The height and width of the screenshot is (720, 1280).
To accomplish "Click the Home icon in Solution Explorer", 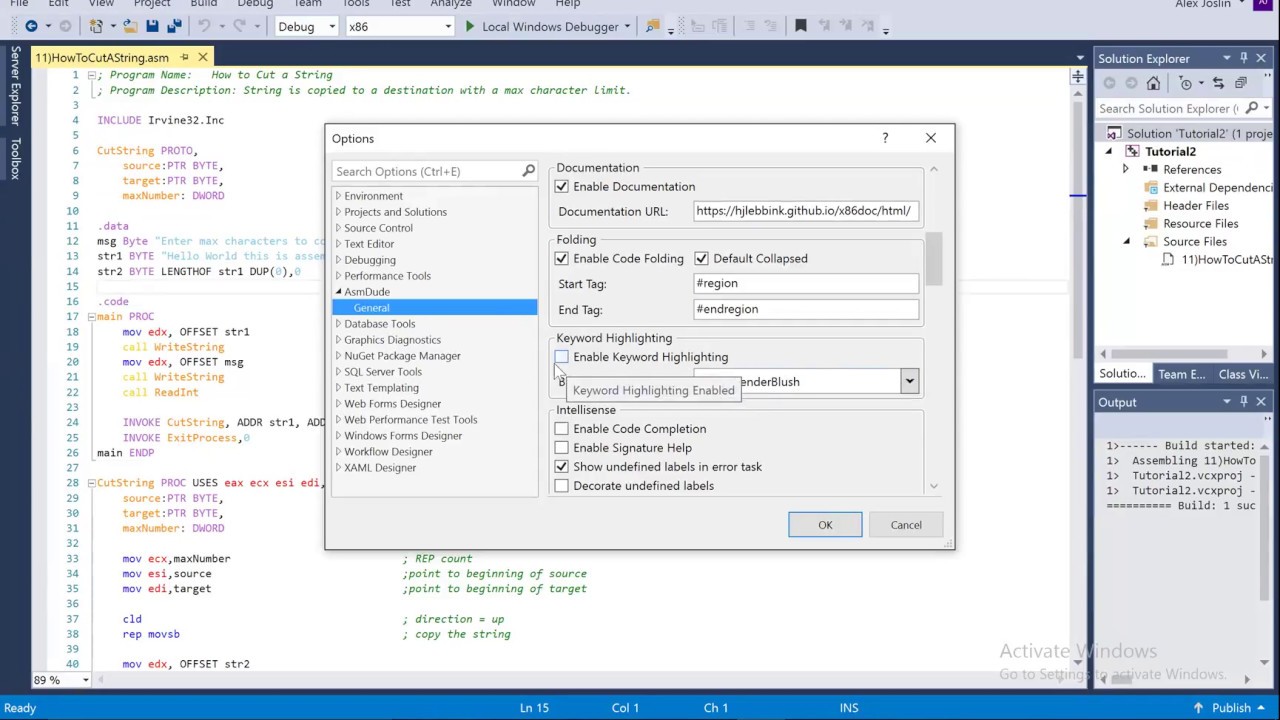I will click(1153, 83).
